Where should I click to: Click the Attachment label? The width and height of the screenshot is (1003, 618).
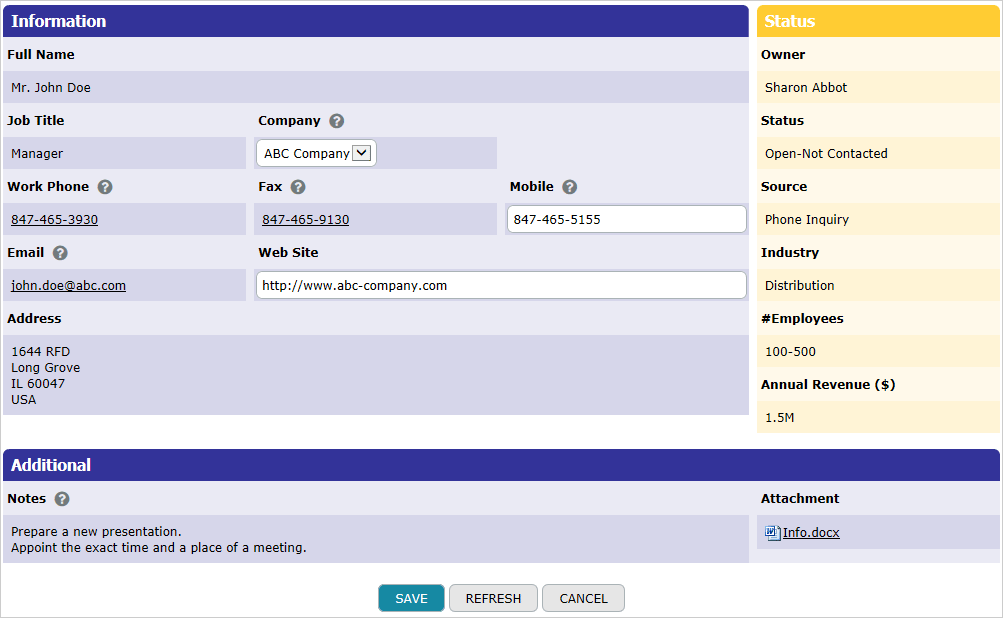pyautogui.click(x=800, y=498)
